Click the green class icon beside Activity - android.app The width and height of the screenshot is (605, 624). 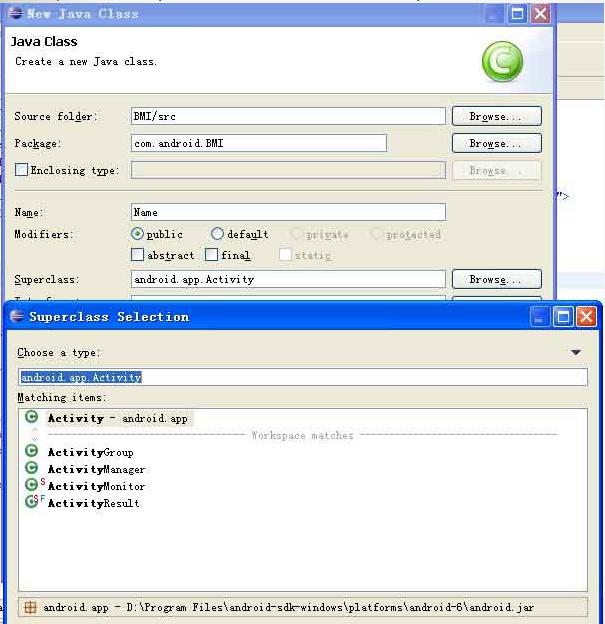click(31, 417)
